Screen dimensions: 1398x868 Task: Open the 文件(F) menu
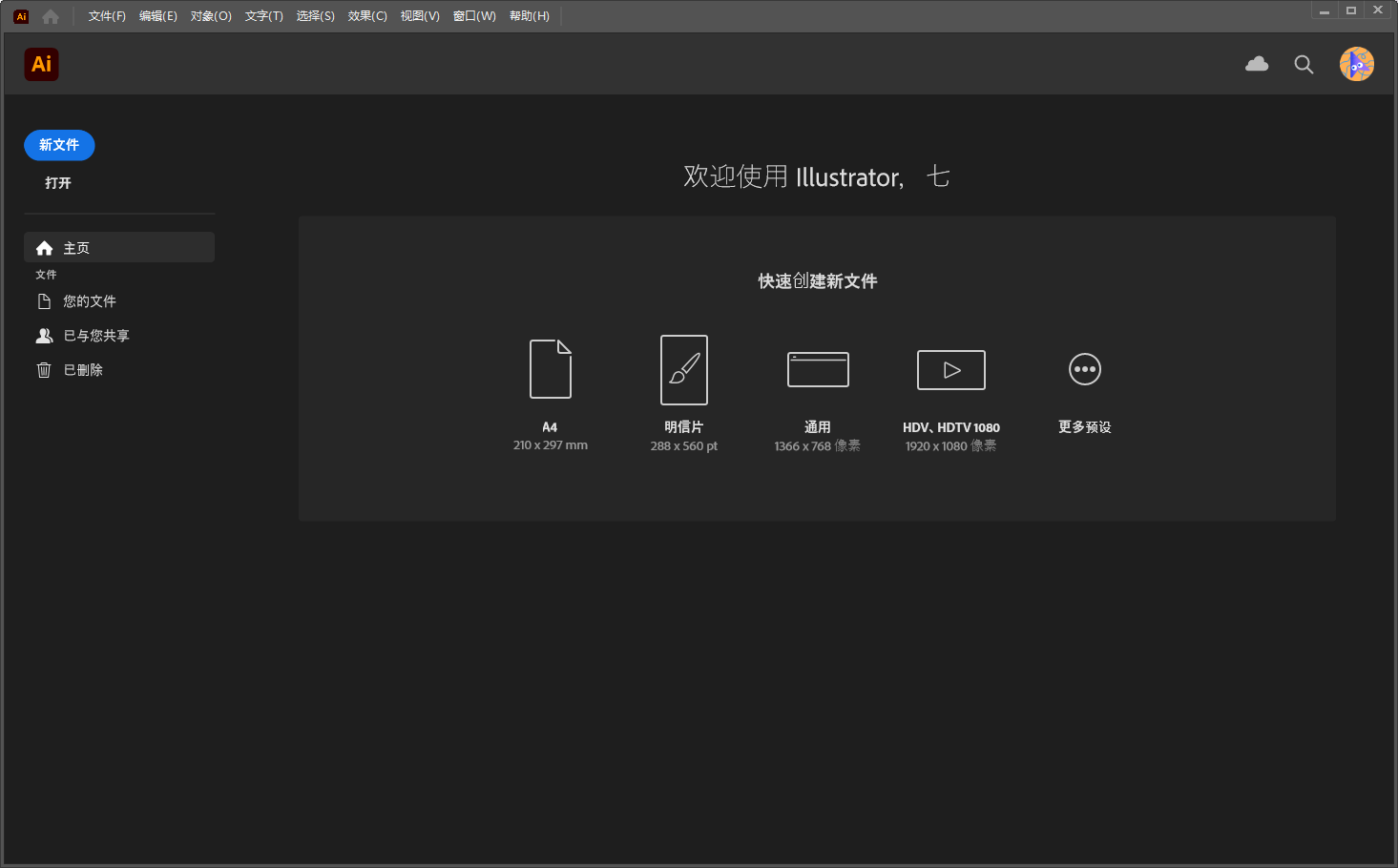click(105, 15)
